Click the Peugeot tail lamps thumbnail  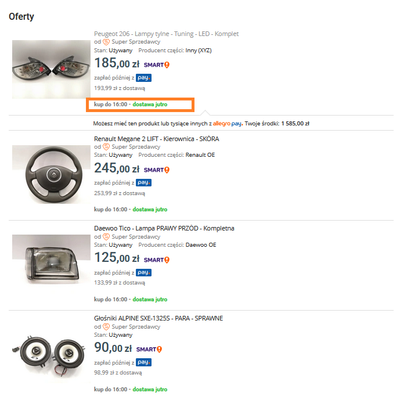click(51, 69)
